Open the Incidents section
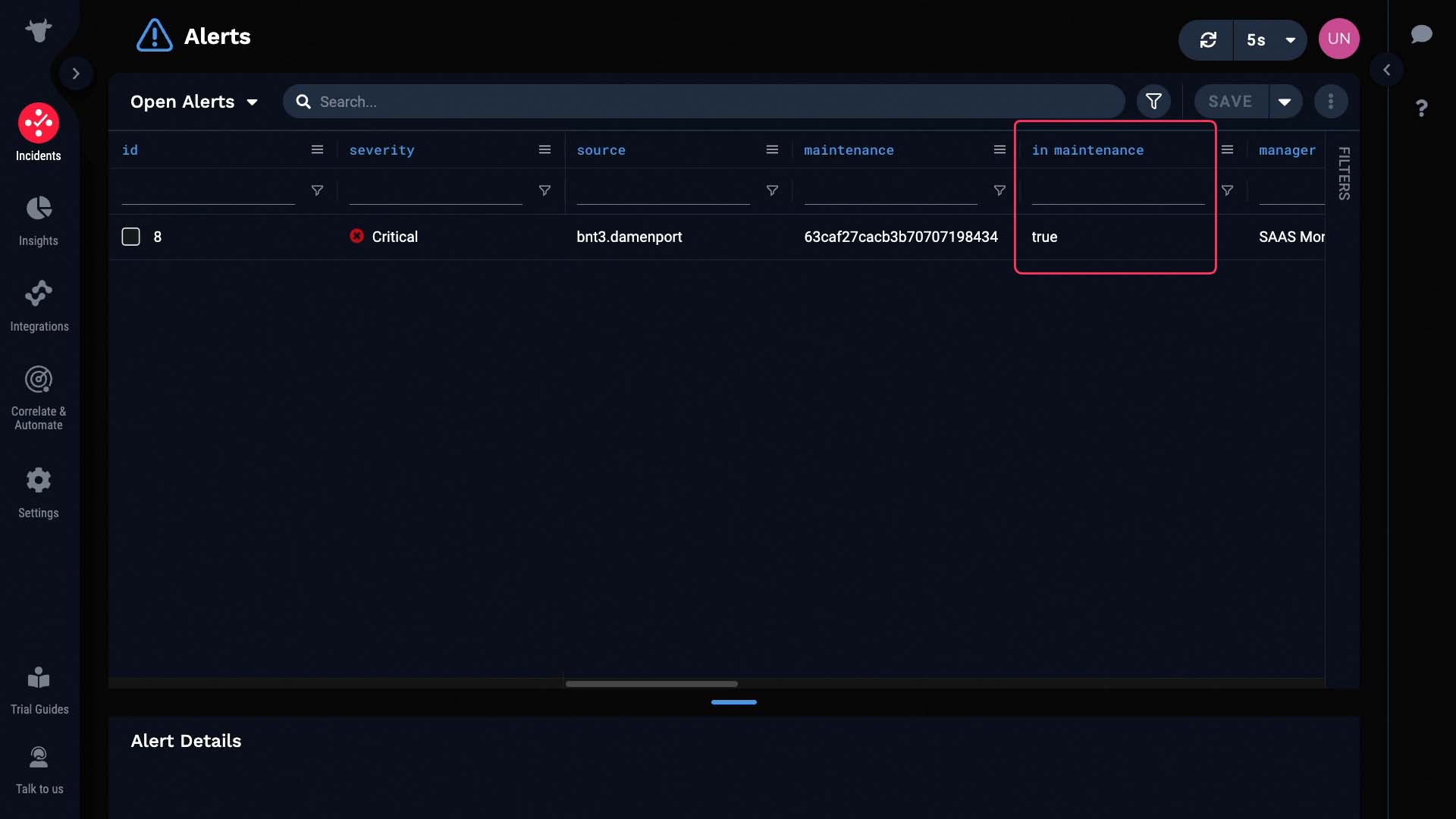 click(39, 133)
